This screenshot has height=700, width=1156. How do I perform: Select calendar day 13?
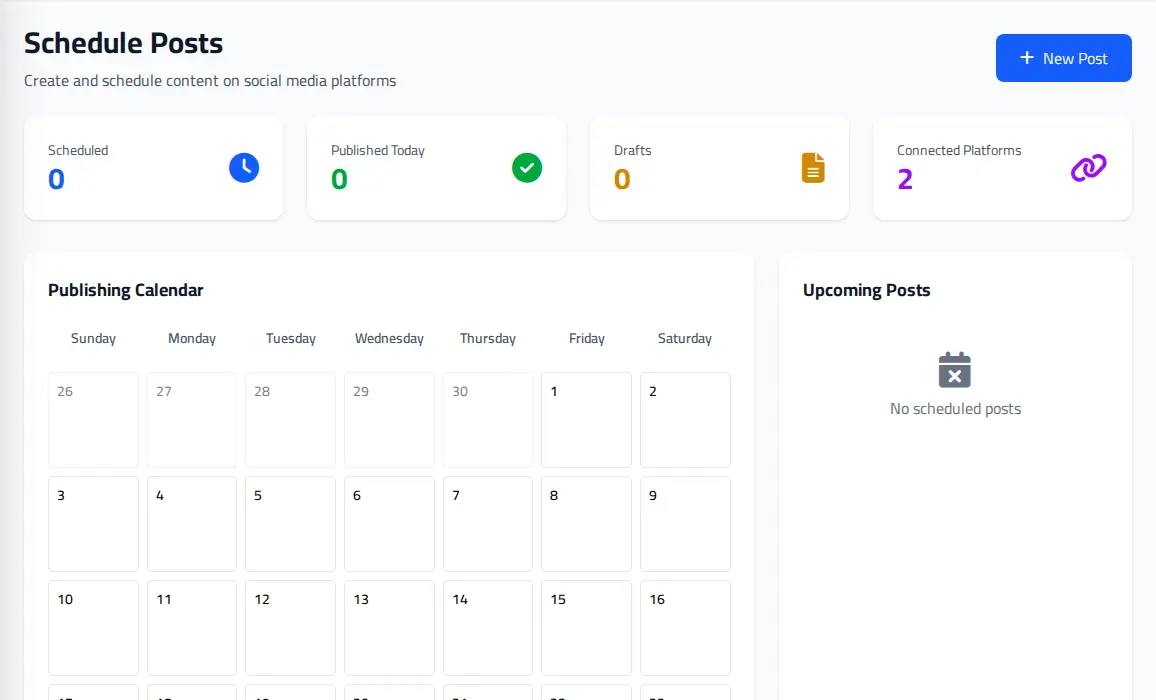(x=389, y=628)
